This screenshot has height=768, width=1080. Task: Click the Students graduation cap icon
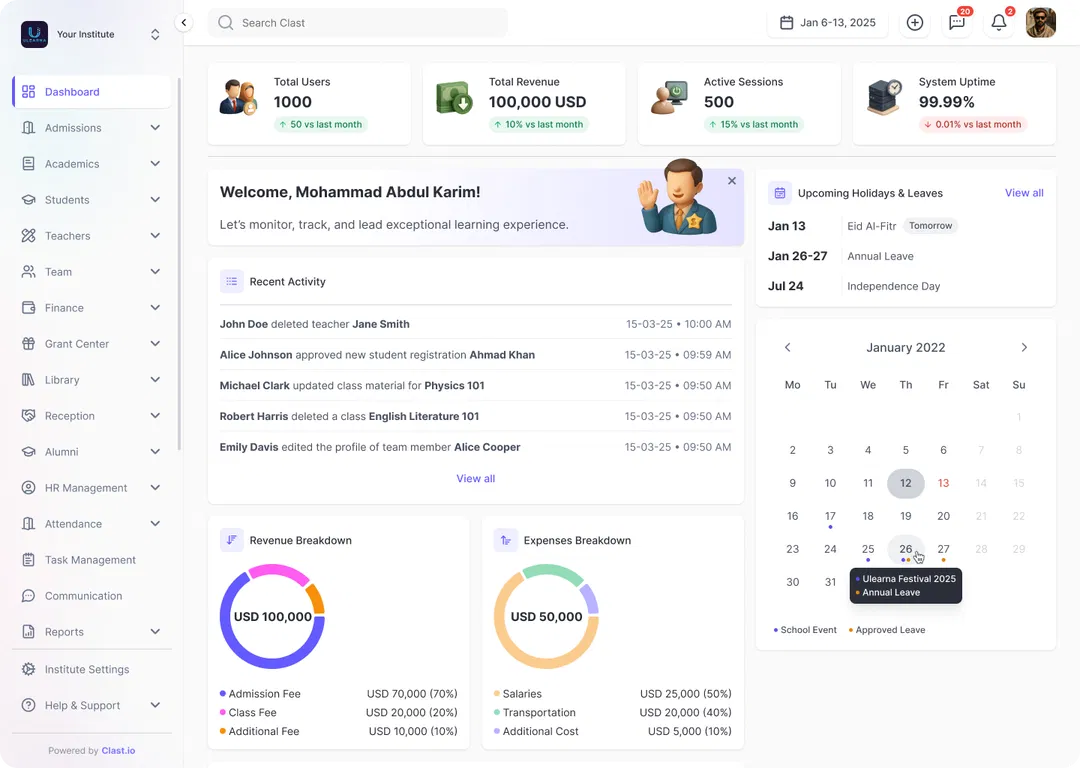pyautogui.click(x=28, y=200)
